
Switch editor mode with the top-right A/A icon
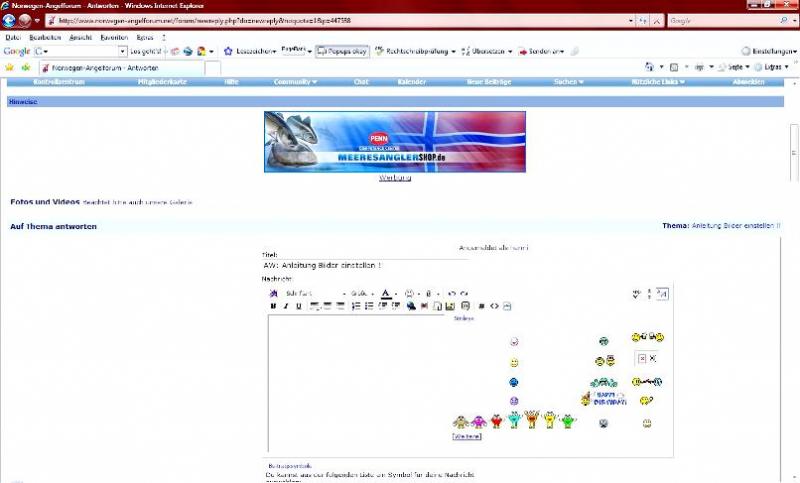coord(661,293)
